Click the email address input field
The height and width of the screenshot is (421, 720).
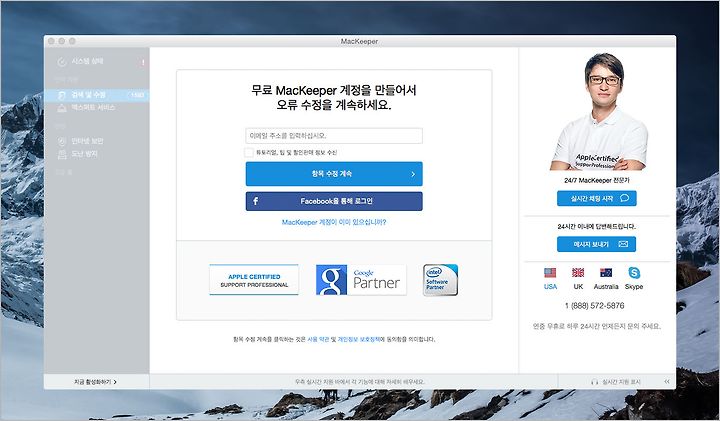[334, 135]
